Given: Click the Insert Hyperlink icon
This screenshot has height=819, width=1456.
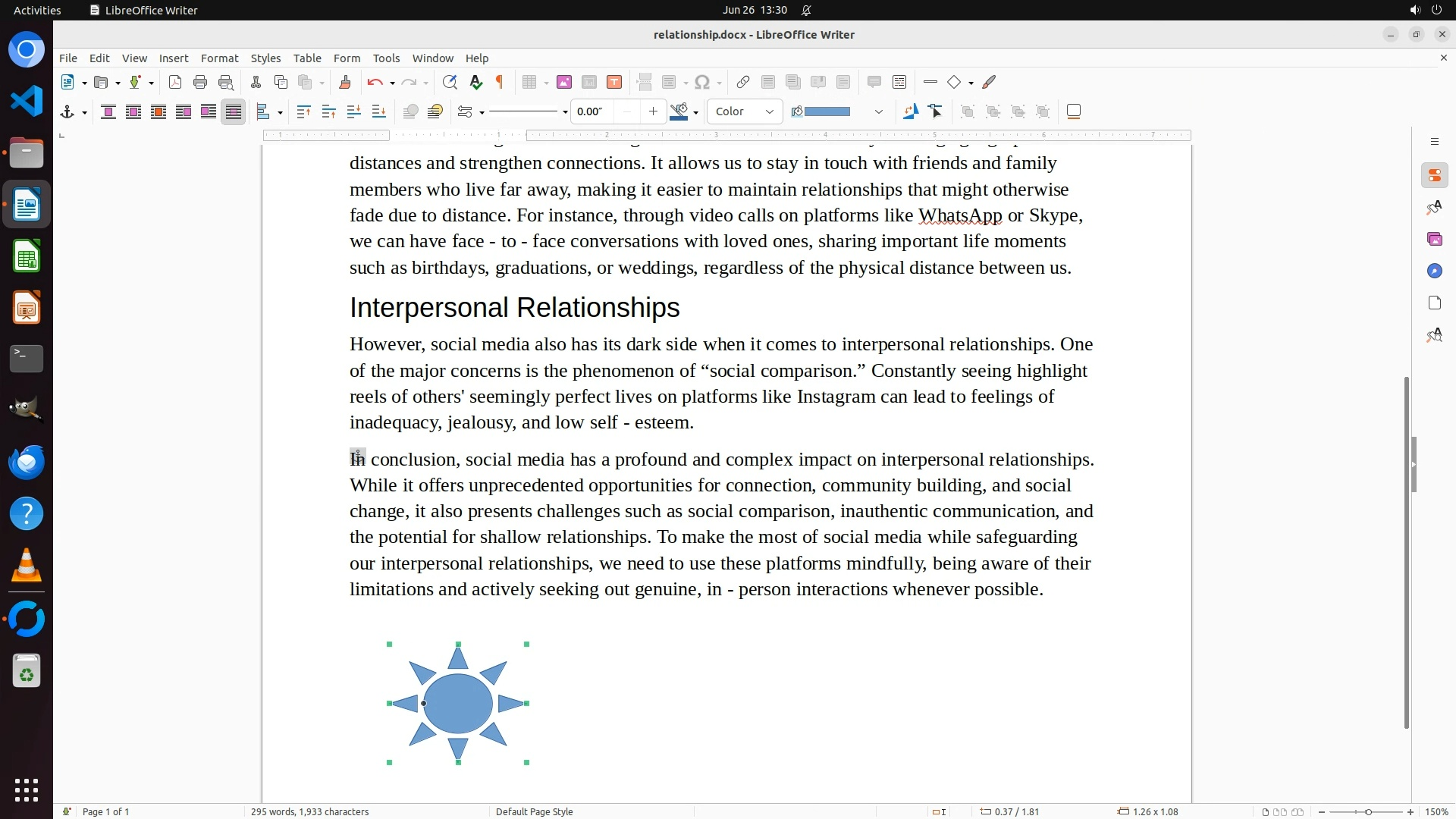Looking at the screenshot, I should point(743,83).
